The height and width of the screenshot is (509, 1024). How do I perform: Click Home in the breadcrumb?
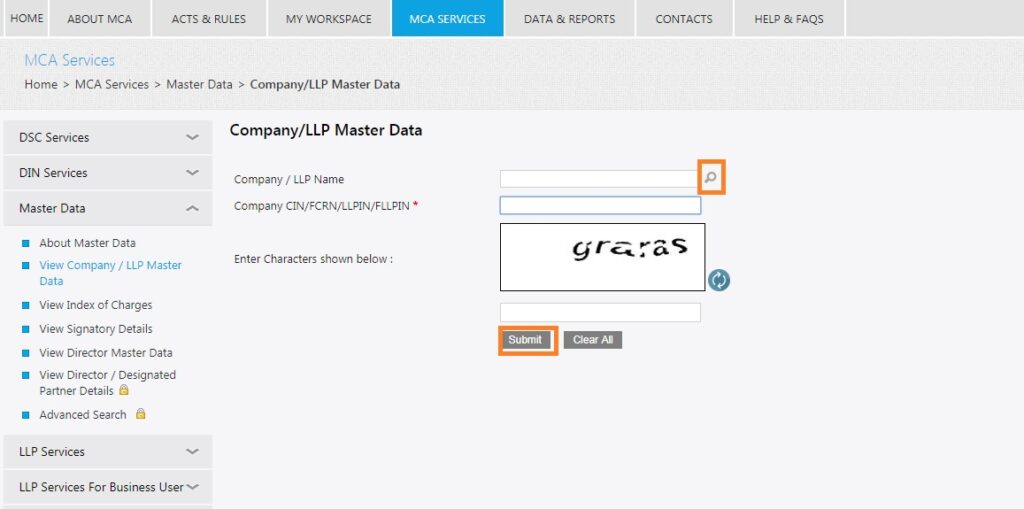coord(40,84)
